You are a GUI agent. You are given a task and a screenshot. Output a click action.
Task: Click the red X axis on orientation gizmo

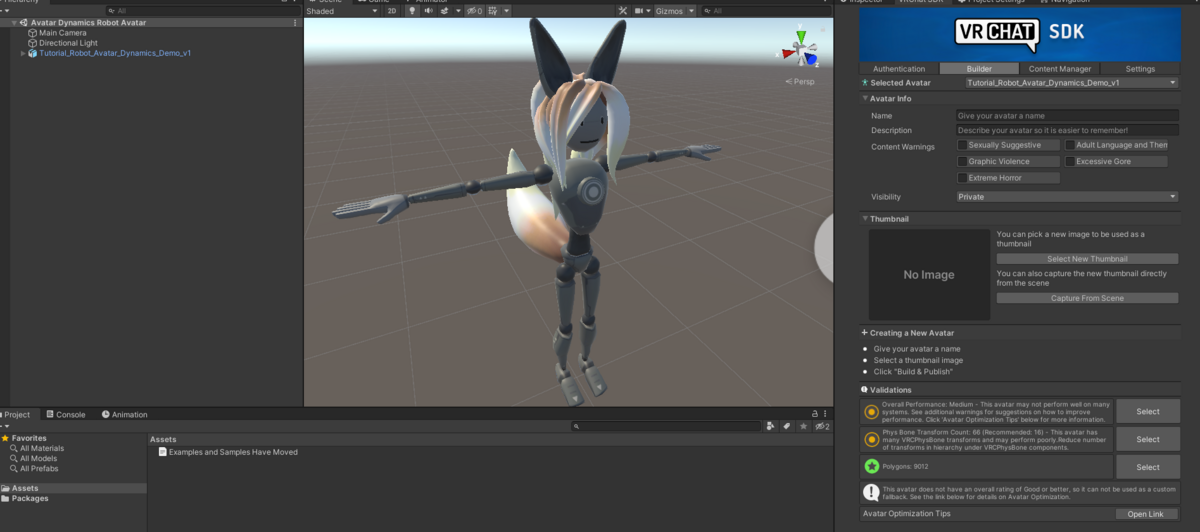(x=787, y=54)
